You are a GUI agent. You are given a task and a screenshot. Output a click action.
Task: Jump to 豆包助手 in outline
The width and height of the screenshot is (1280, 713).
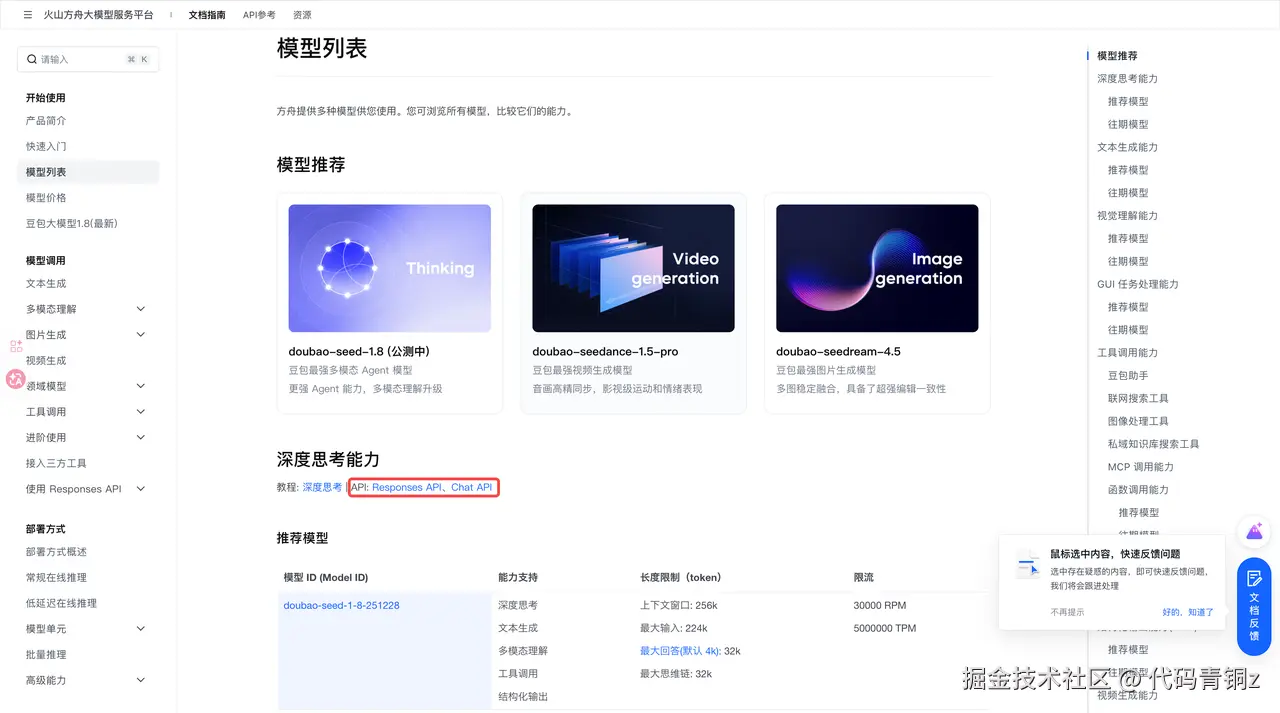pos(1128,376)
